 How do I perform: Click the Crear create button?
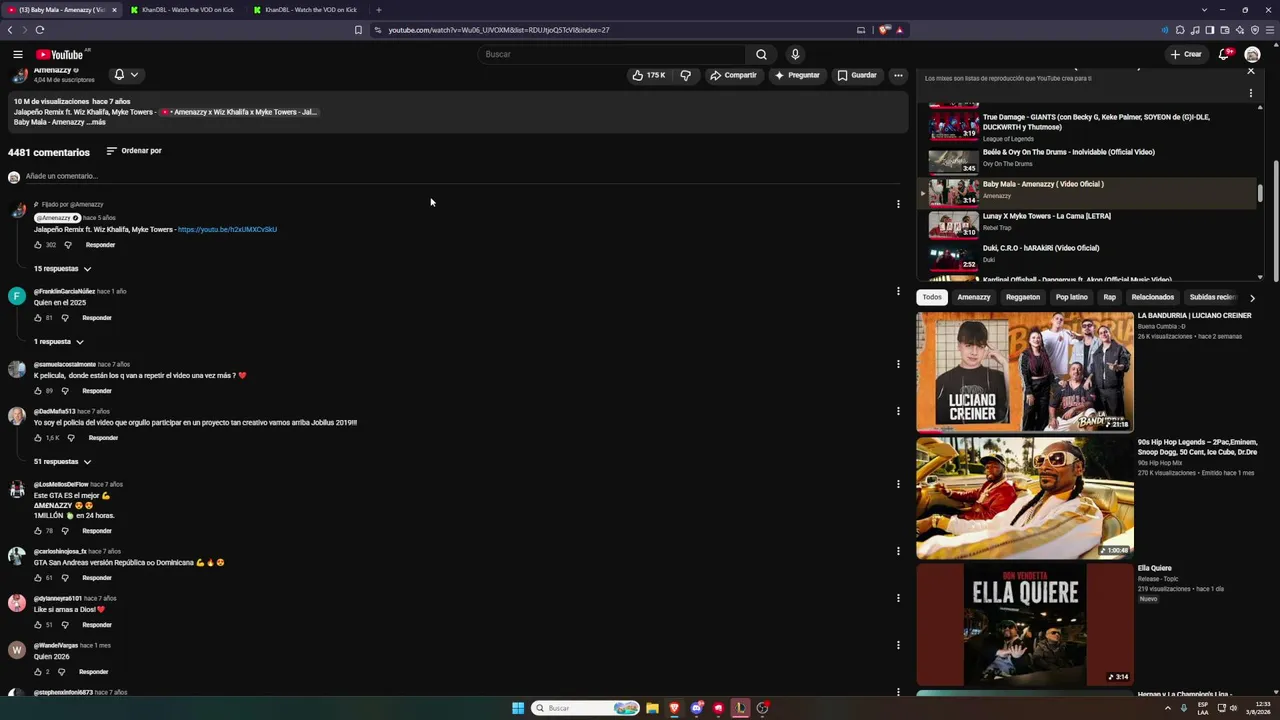click(1186, 54)
